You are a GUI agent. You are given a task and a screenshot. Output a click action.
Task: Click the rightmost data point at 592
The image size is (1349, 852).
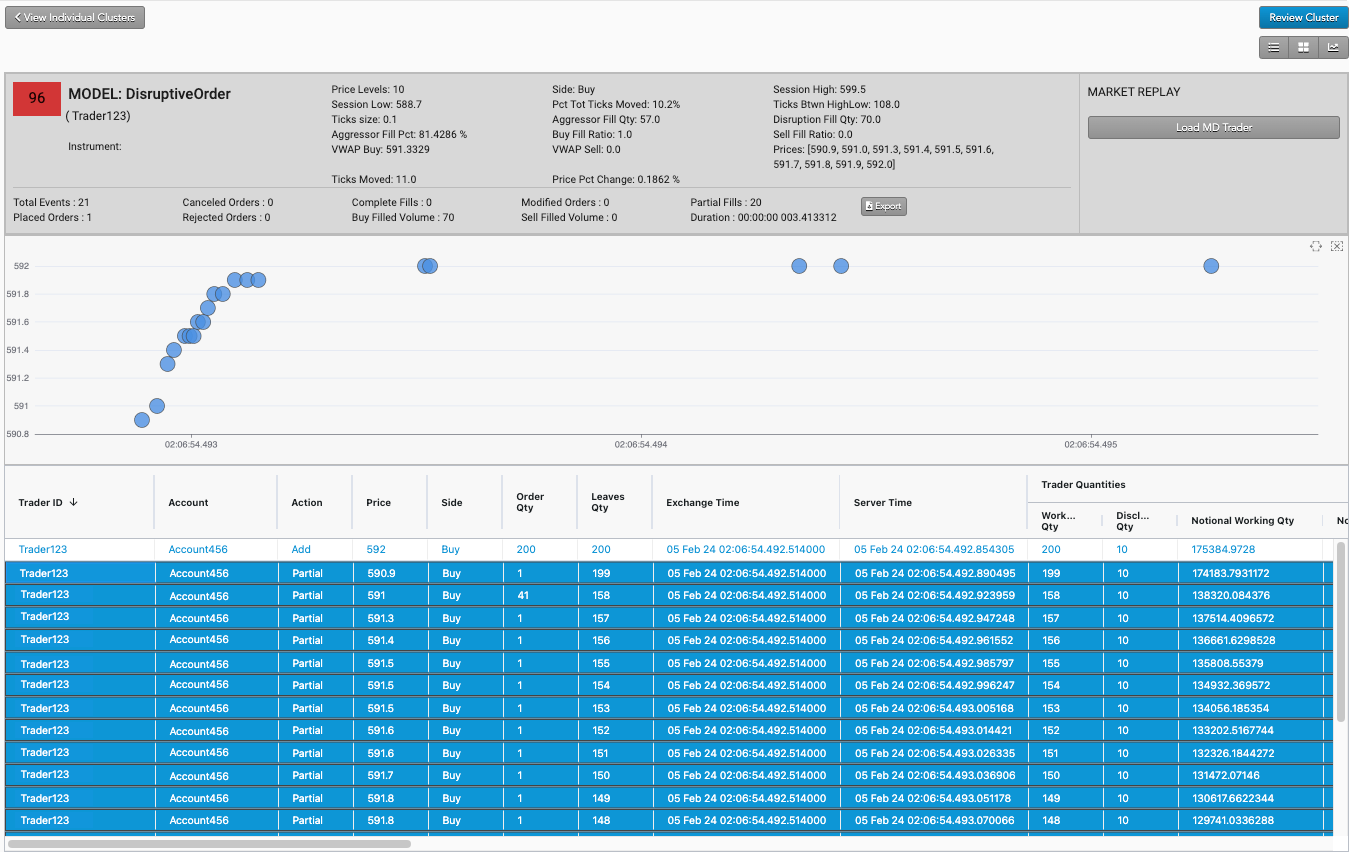pyautogui.click(x=1211, y=266)
